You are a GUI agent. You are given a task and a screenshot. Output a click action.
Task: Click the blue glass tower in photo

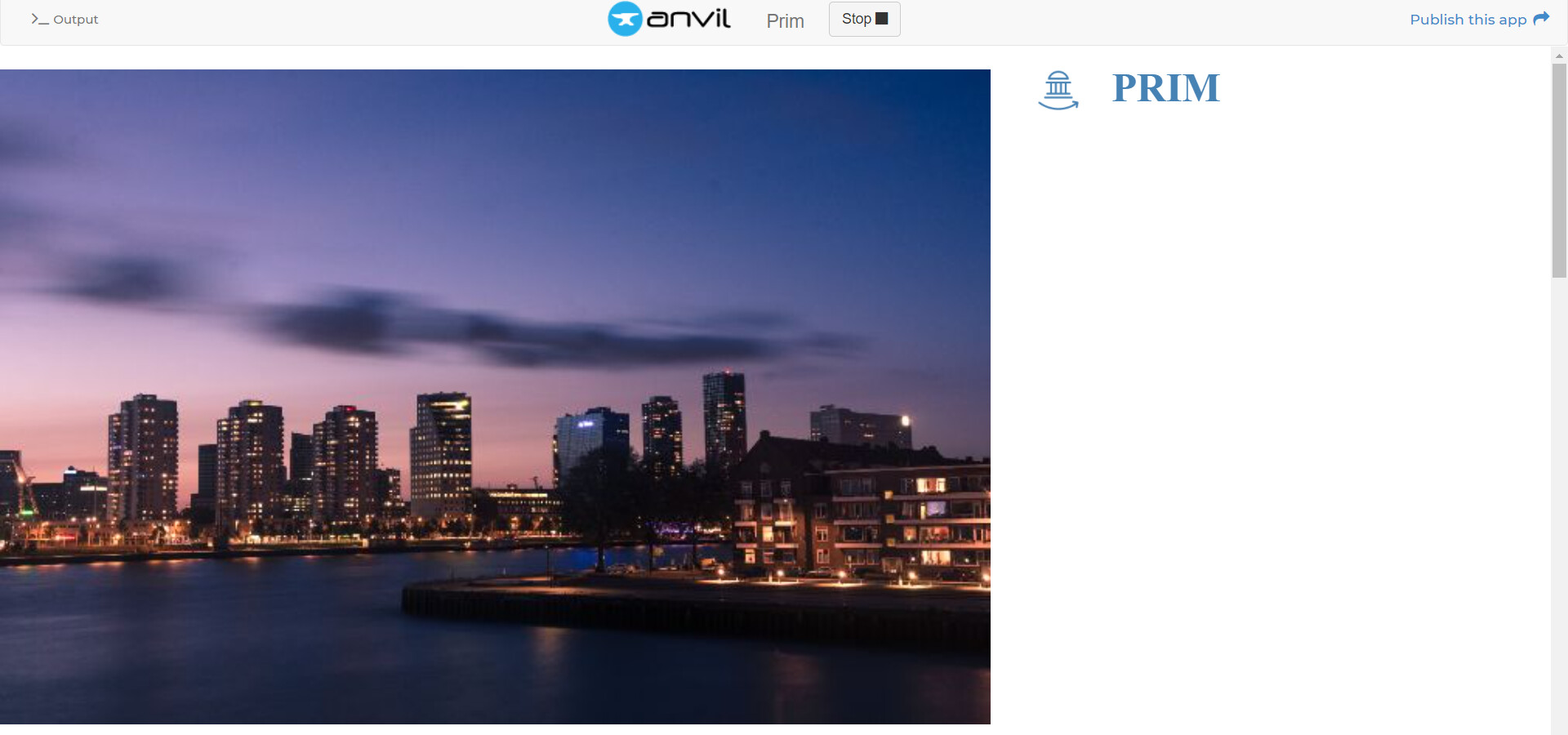[591, 445]
